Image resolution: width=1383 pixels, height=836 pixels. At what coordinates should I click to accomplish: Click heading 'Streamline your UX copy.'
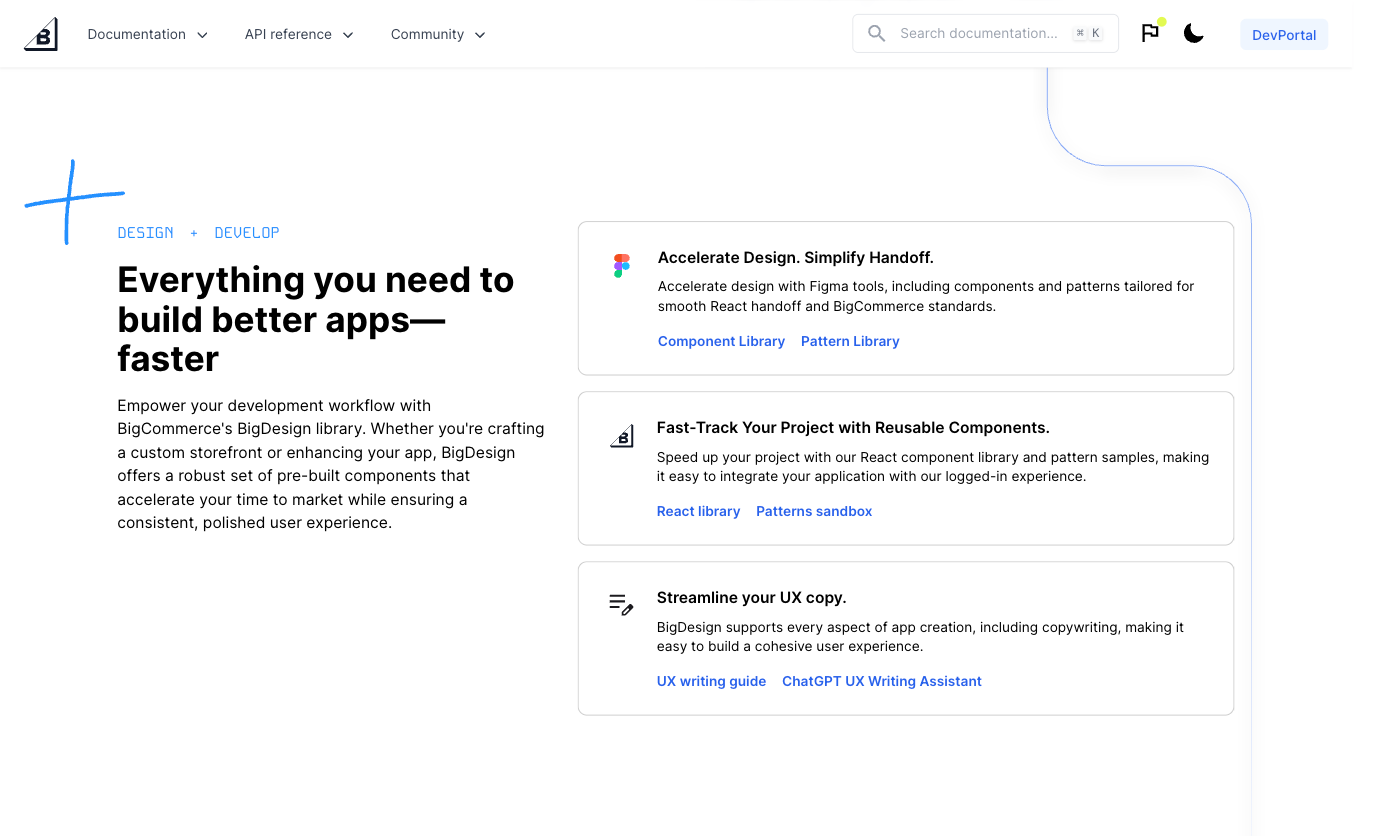[752, 597]
